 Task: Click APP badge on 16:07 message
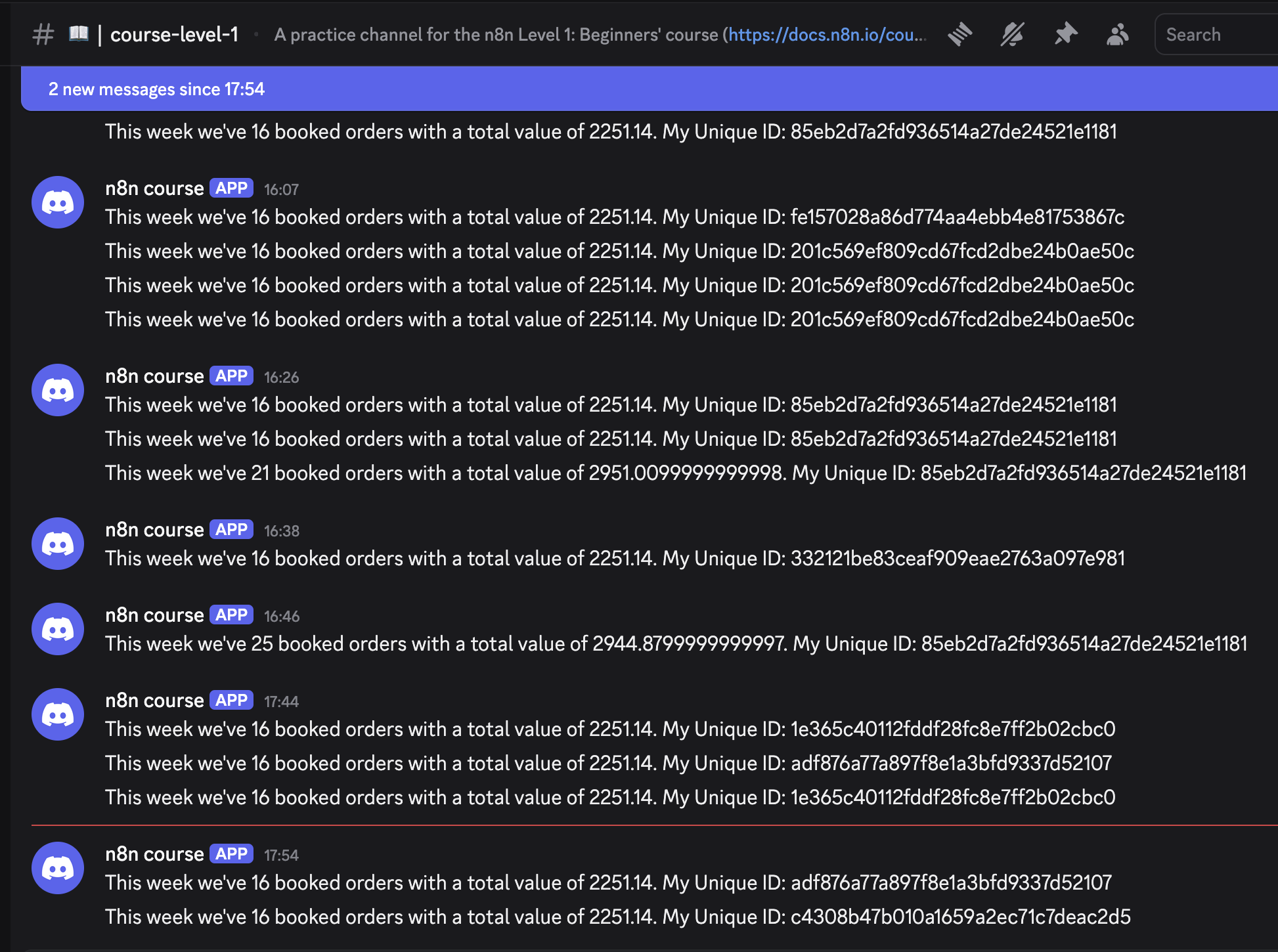[x=232, y=188]
